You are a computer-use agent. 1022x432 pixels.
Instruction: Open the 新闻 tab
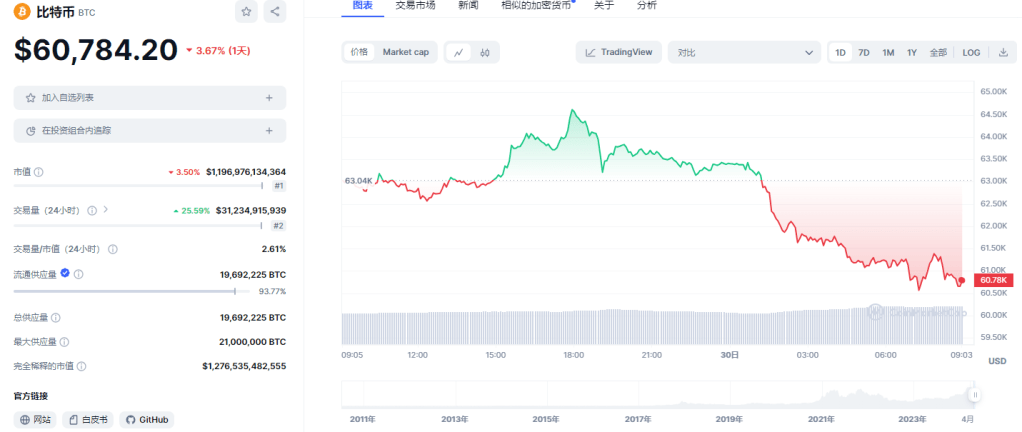pyautogui.click(x=468, y=5)
